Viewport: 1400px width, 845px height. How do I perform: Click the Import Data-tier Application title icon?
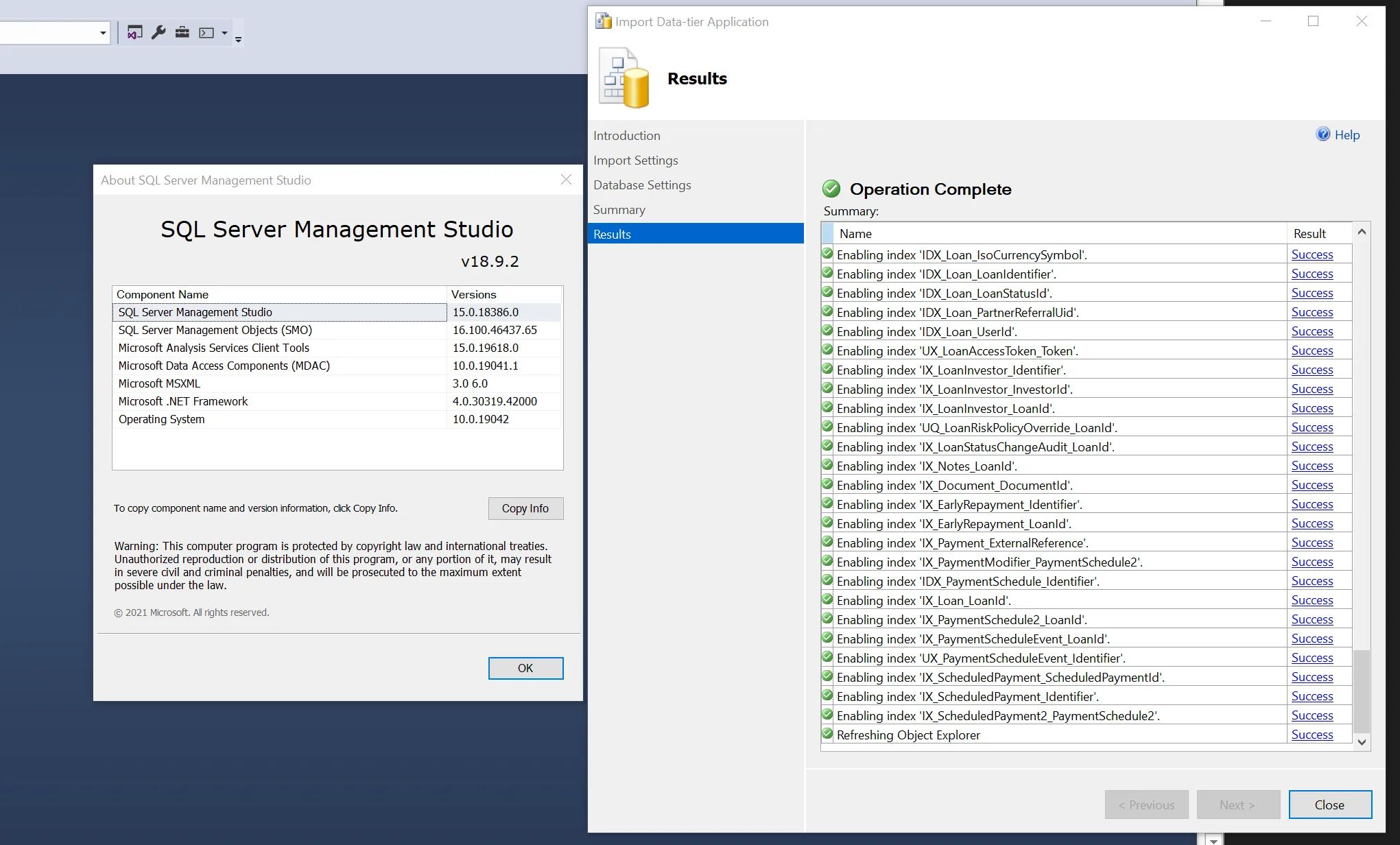(x=603, y=21)
